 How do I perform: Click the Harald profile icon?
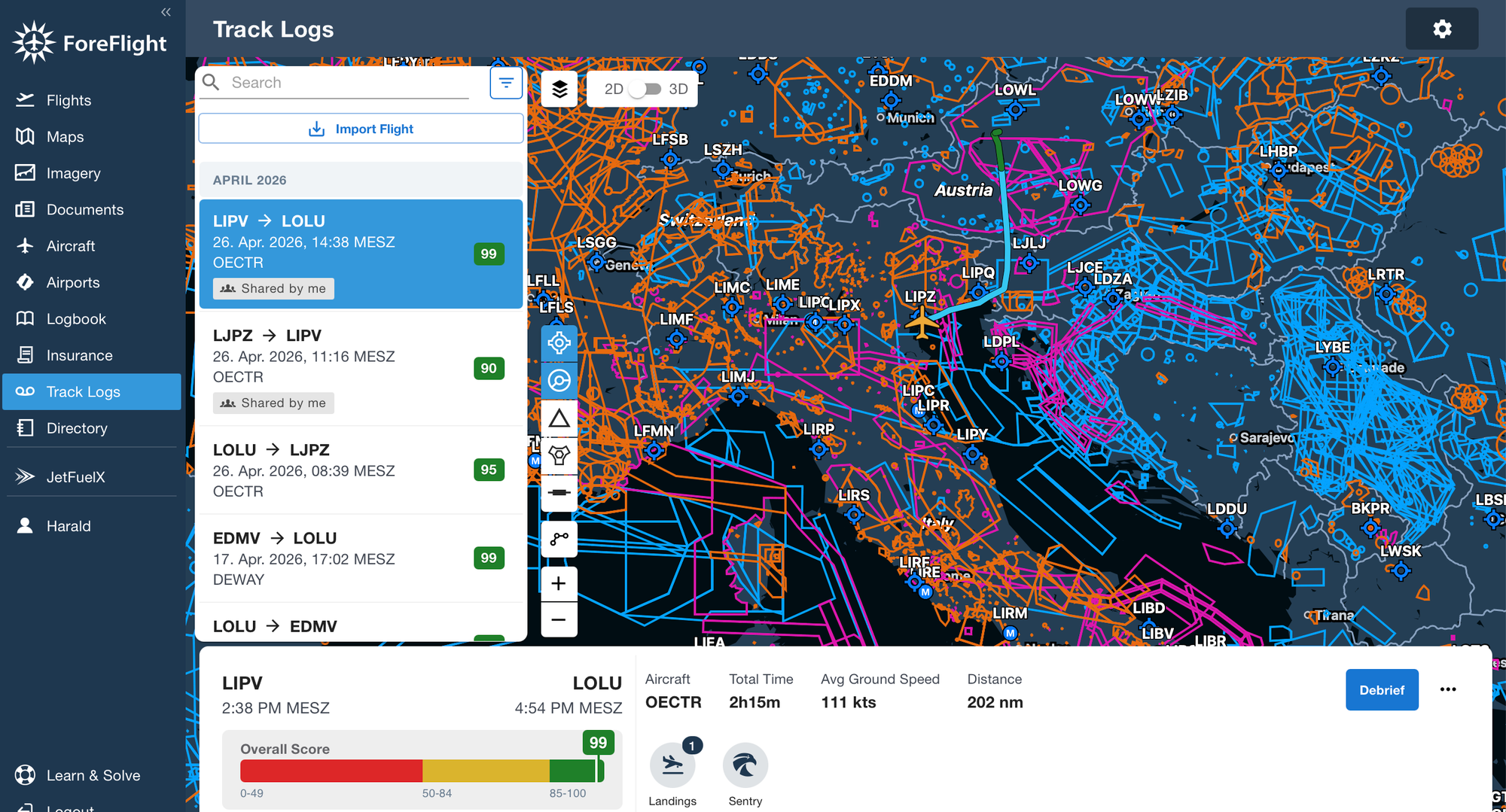coord(25,525)
